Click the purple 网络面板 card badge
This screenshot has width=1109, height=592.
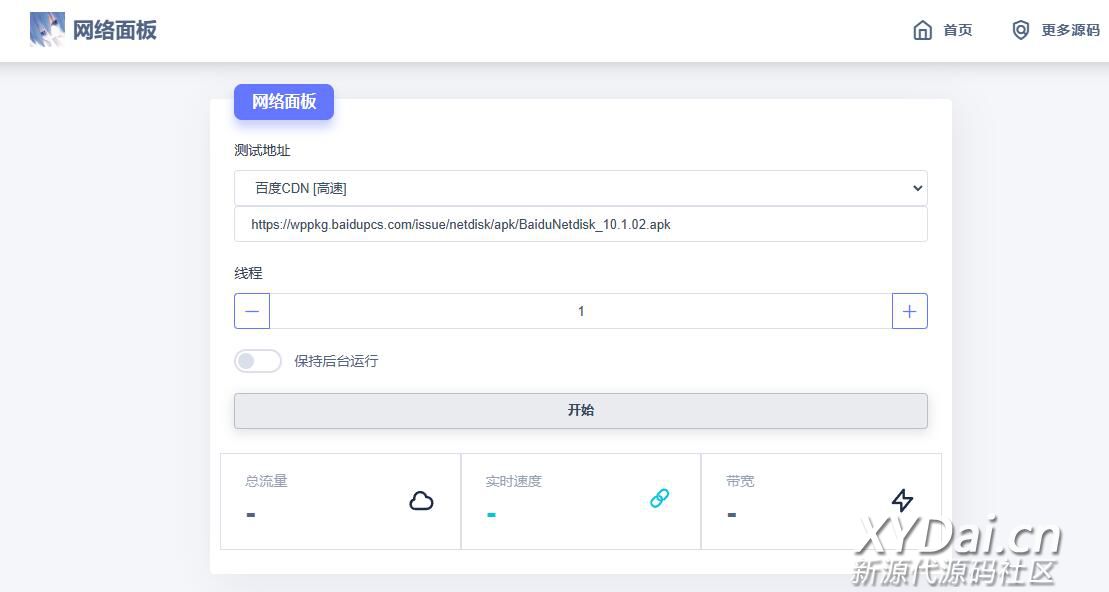(x=284, y=102)
